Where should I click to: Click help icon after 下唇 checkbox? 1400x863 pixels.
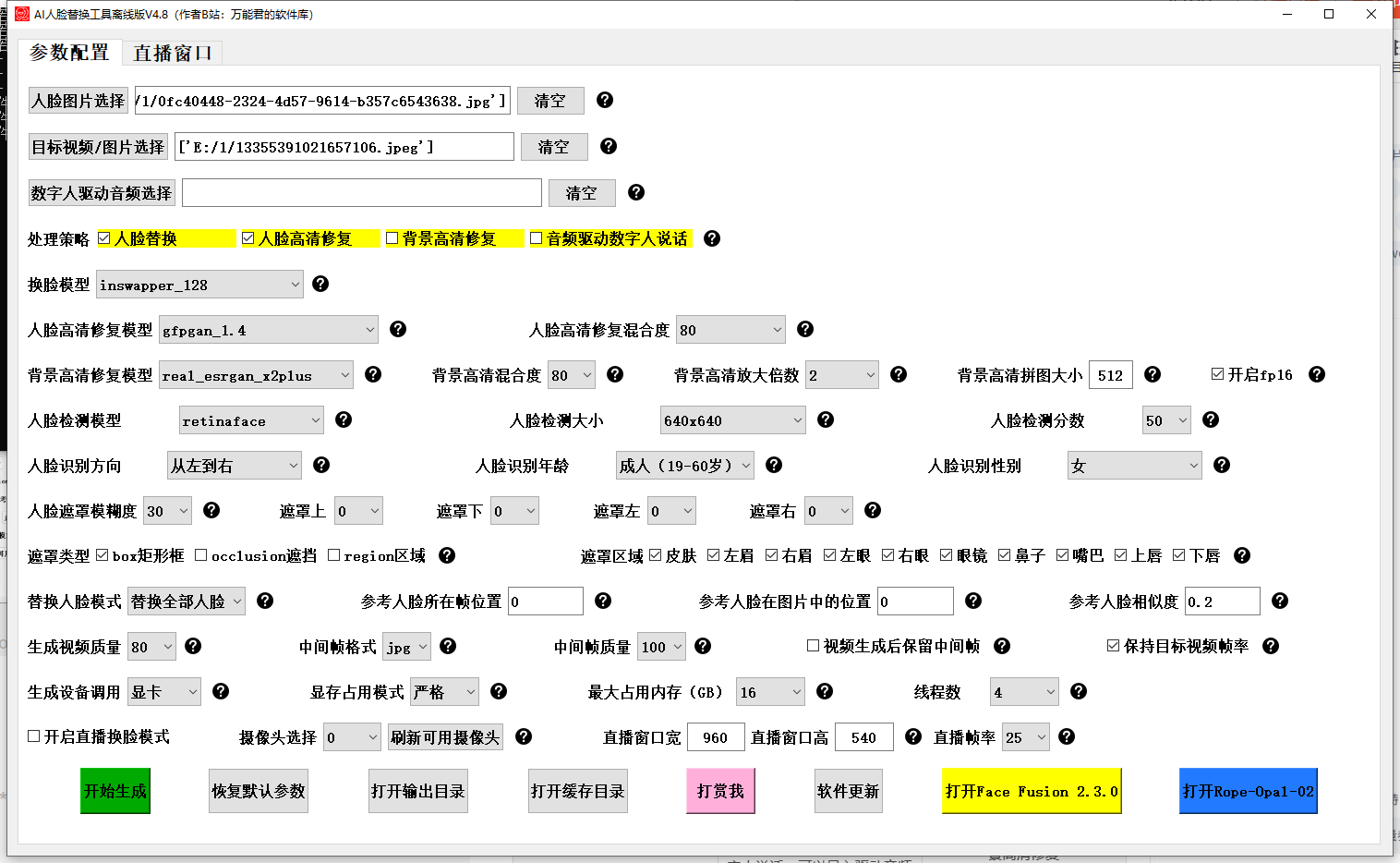click(1242, 555)
